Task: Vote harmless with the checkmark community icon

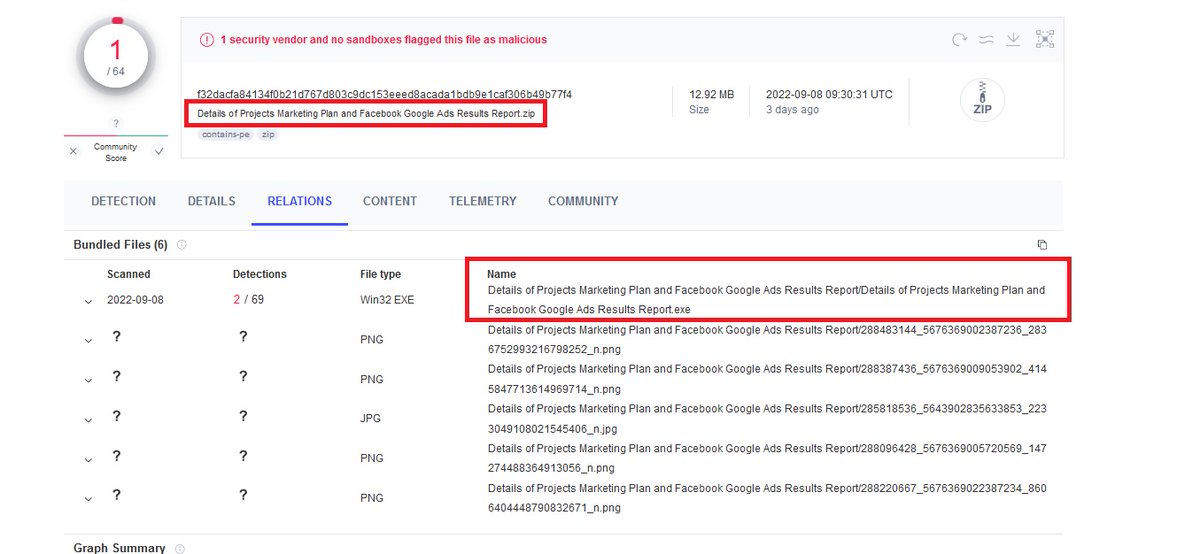Action: pyautogui.click(x=158, y=152)
